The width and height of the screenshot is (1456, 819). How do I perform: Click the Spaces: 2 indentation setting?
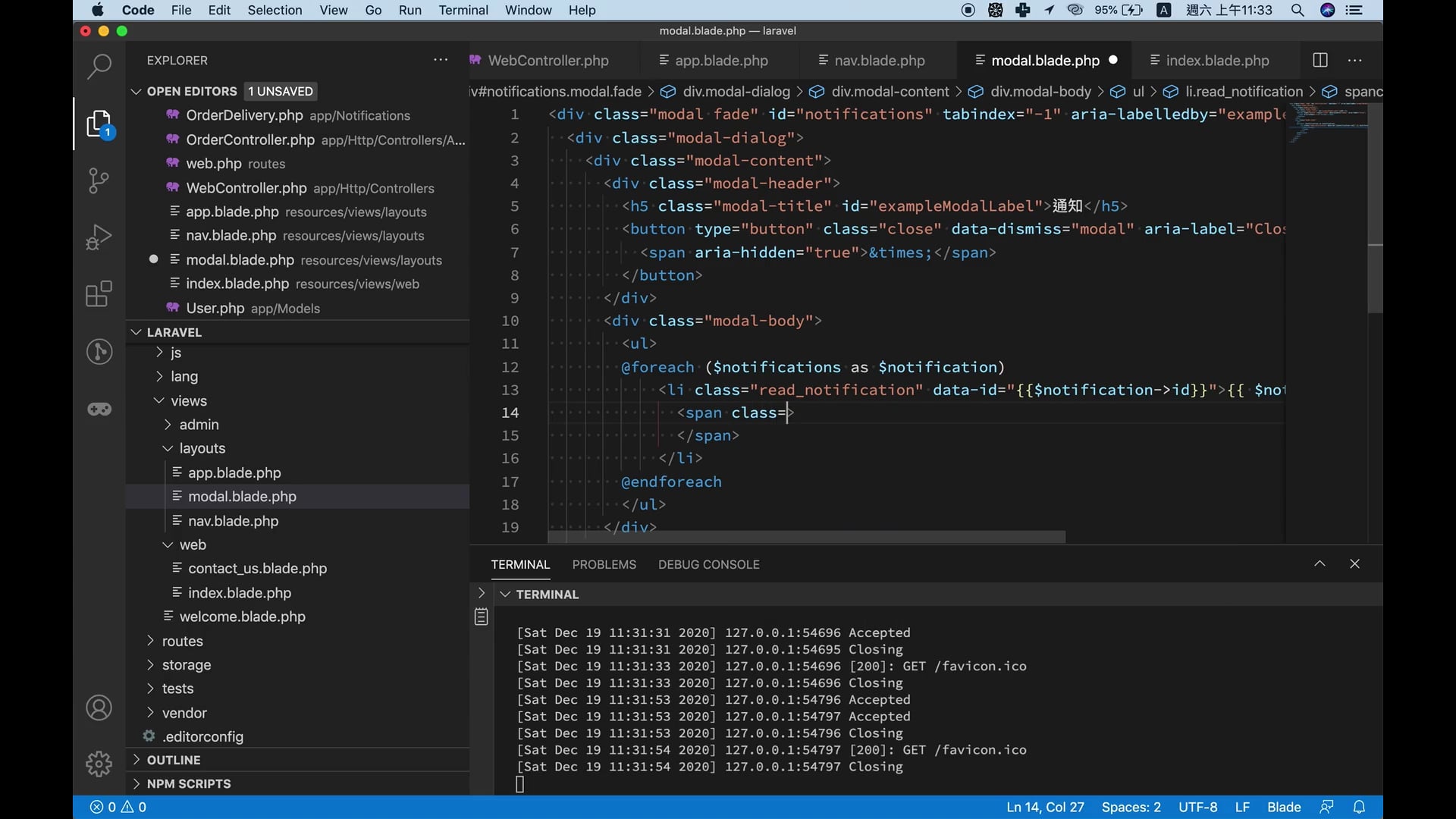1131,807
